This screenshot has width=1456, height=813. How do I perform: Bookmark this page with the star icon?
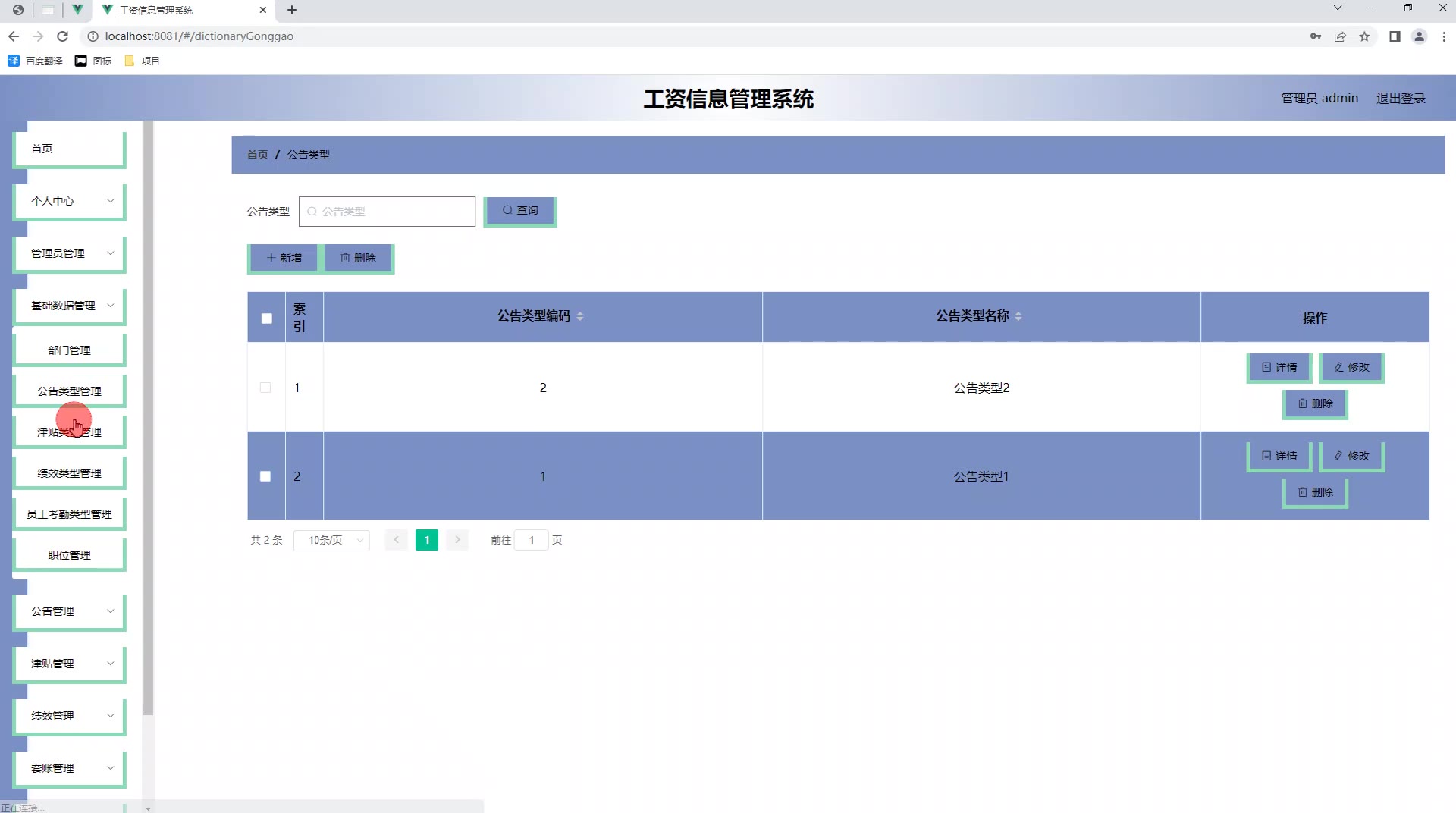1364,36
